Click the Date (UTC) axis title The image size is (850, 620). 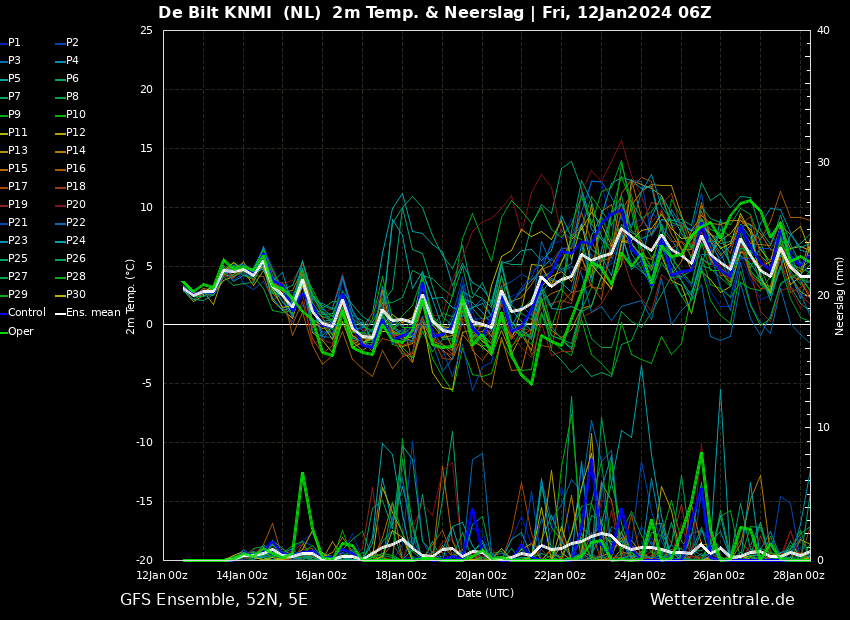click(485, 593)
